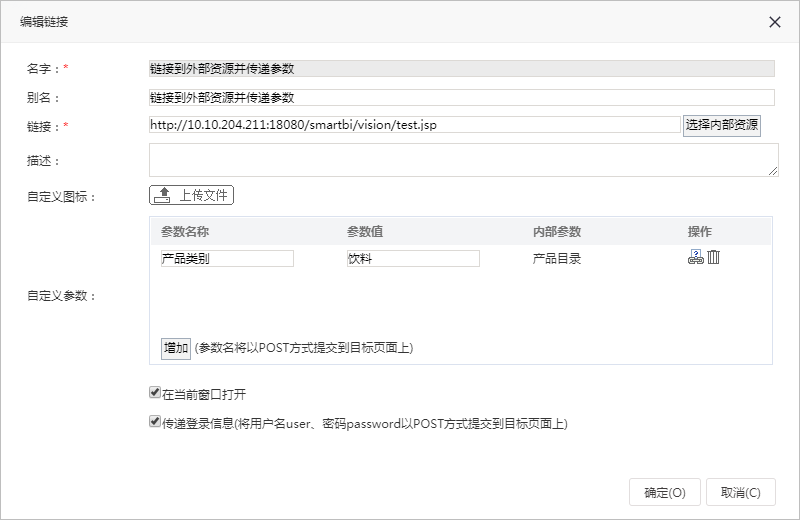Add a new parameter with 增加 button
This screenshot has width=800, height=520.
click(176, 349)
